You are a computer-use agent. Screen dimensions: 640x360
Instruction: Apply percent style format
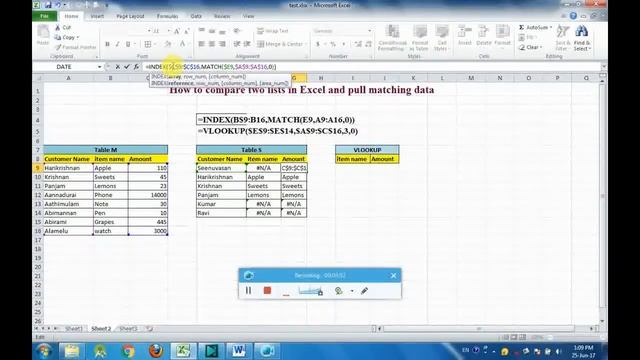(333, 44)
